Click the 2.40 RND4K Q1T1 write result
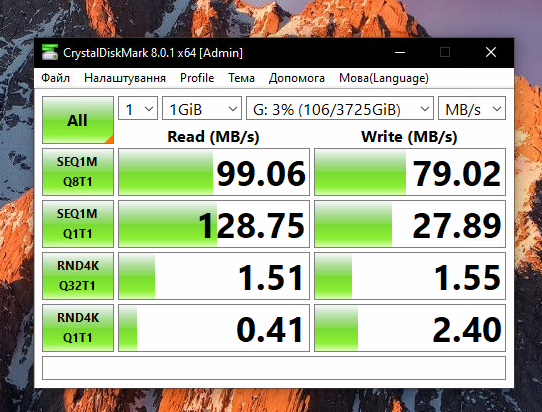542x412 pixels. tap(410, 328)
